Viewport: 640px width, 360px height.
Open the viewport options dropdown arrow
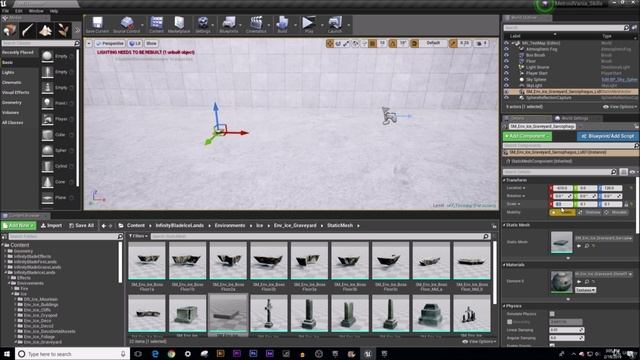click(89, 43)
